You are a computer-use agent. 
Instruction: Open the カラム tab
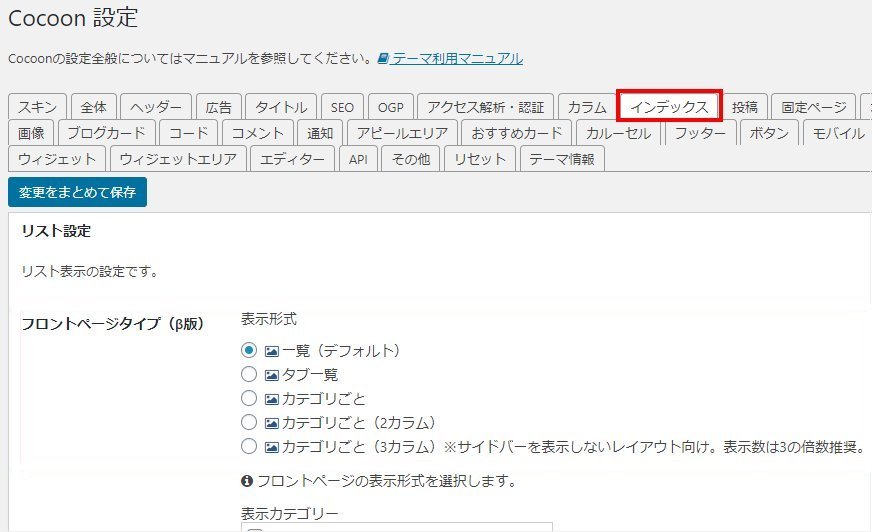(x=587, y=107)
